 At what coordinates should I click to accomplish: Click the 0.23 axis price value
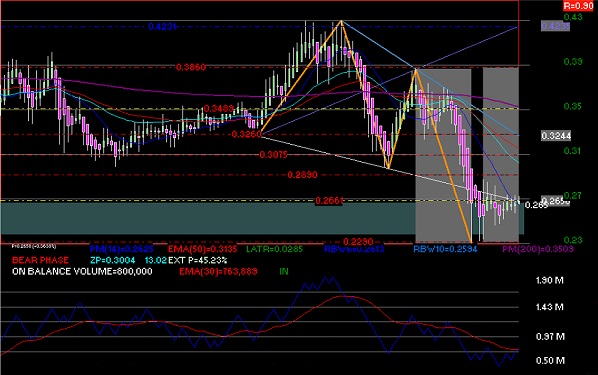(x=573, y=240)
